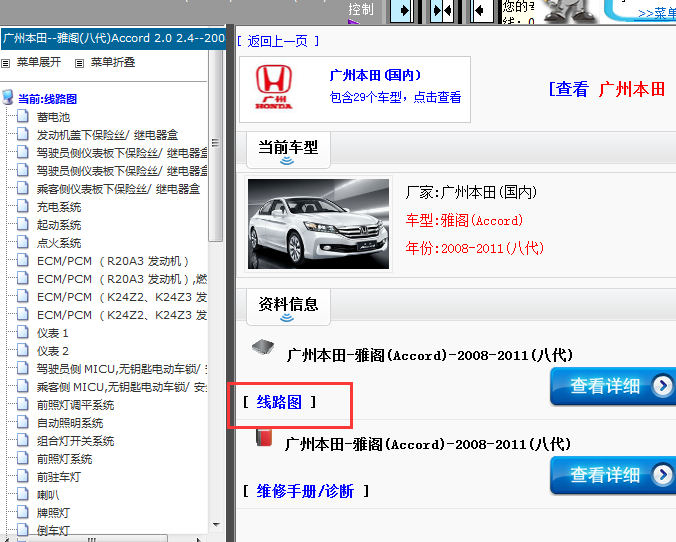Screen dimensions: 676x542
Task: Click the page icon beside 前照灯系统
Action: click(x=23, y=458)
